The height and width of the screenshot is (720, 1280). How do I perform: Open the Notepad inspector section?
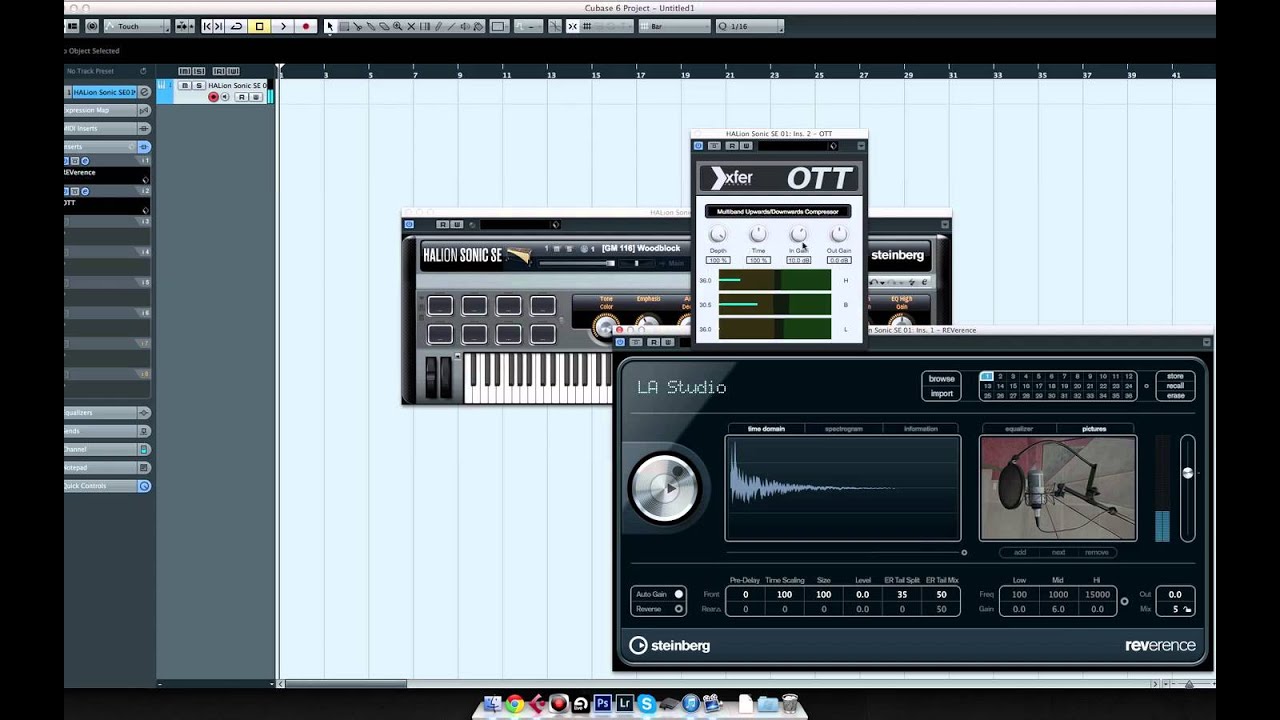click(x=107, y=467)
